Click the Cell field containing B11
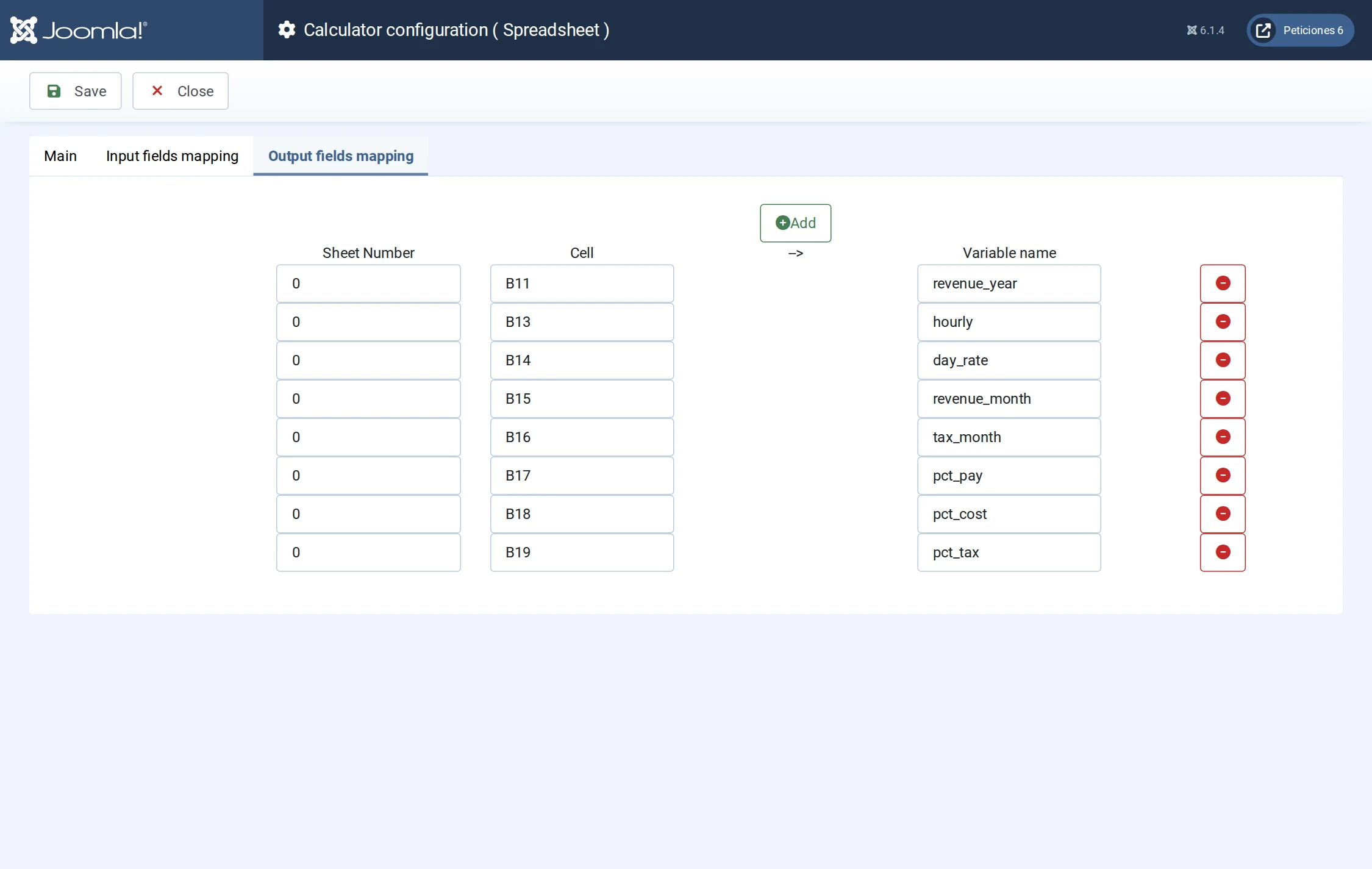Viewport: 1372px width, 869px height. [582, 284]
